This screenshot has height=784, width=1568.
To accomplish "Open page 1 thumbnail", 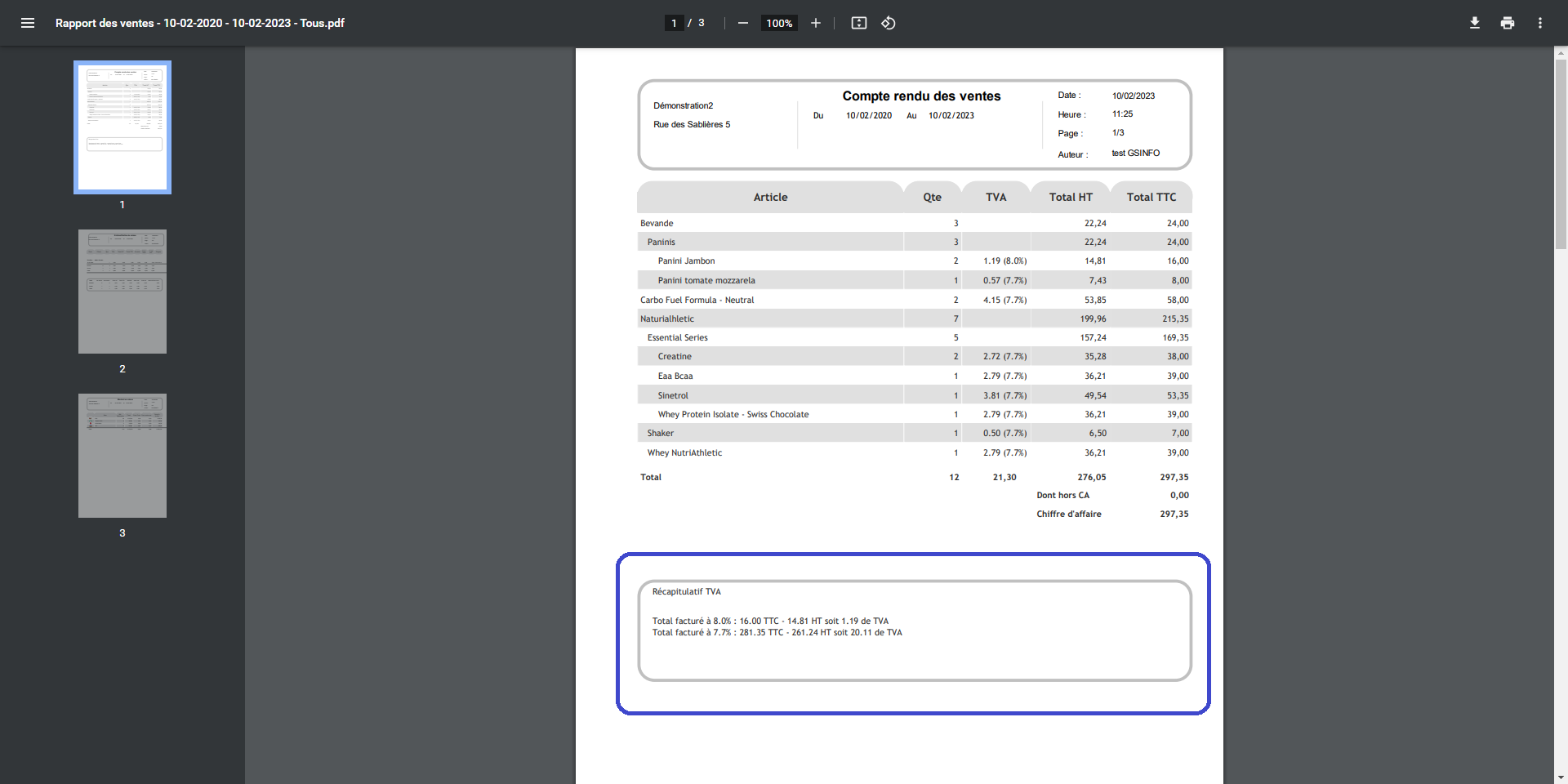I will click(122, 127).
